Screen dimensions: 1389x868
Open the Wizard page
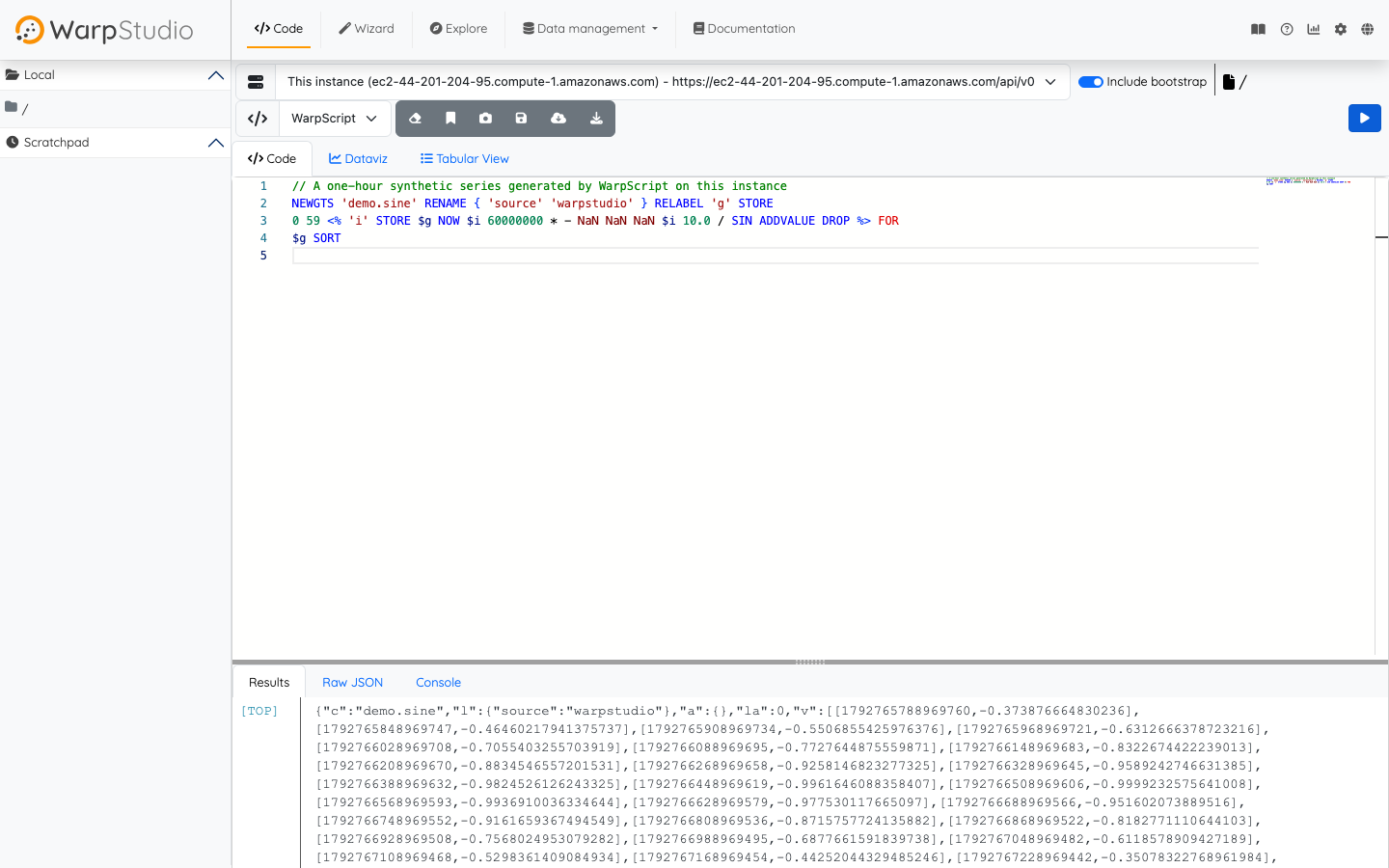click(367, 29)
